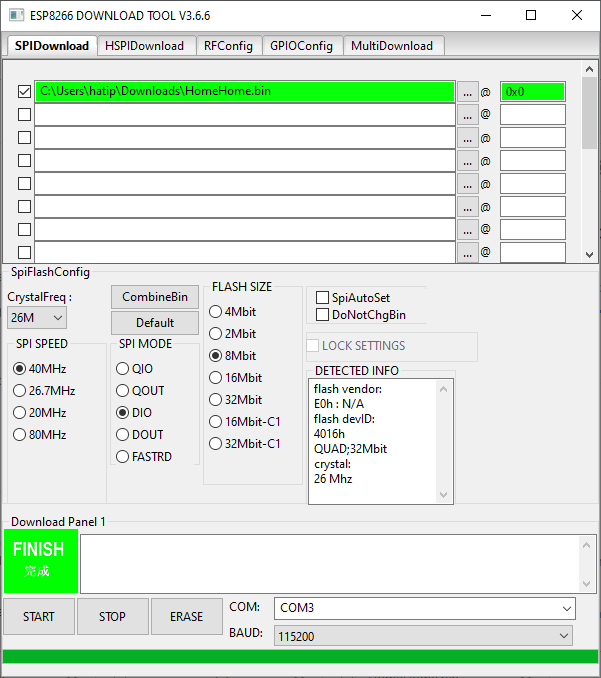Choose QOUT SPI mode
Image resolution: width=601 pixels, height=678 pixels.
(x=140, y=391)
